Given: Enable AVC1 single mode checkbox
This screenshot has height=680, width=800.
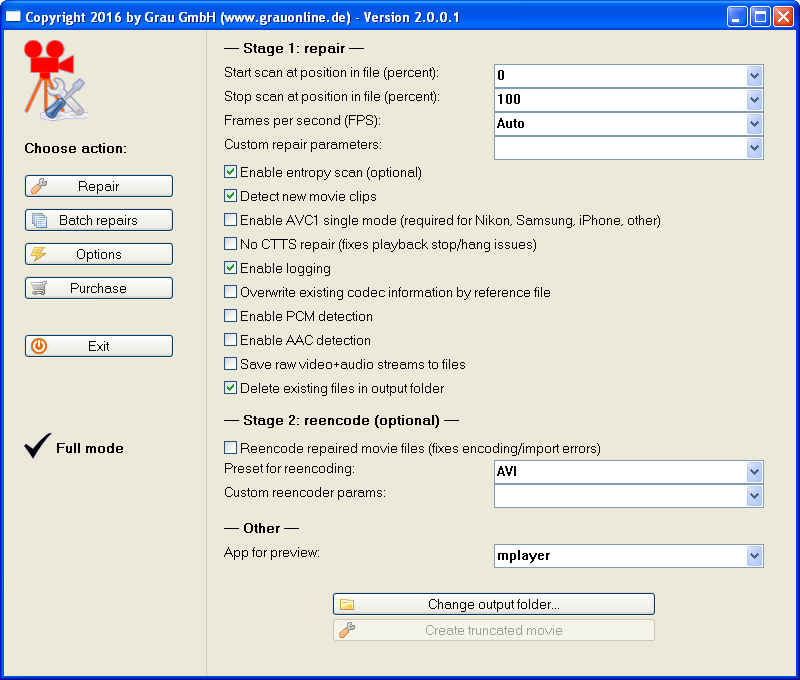Looking at the screenshot, I should pyautogui.click(x=231, y=220).
